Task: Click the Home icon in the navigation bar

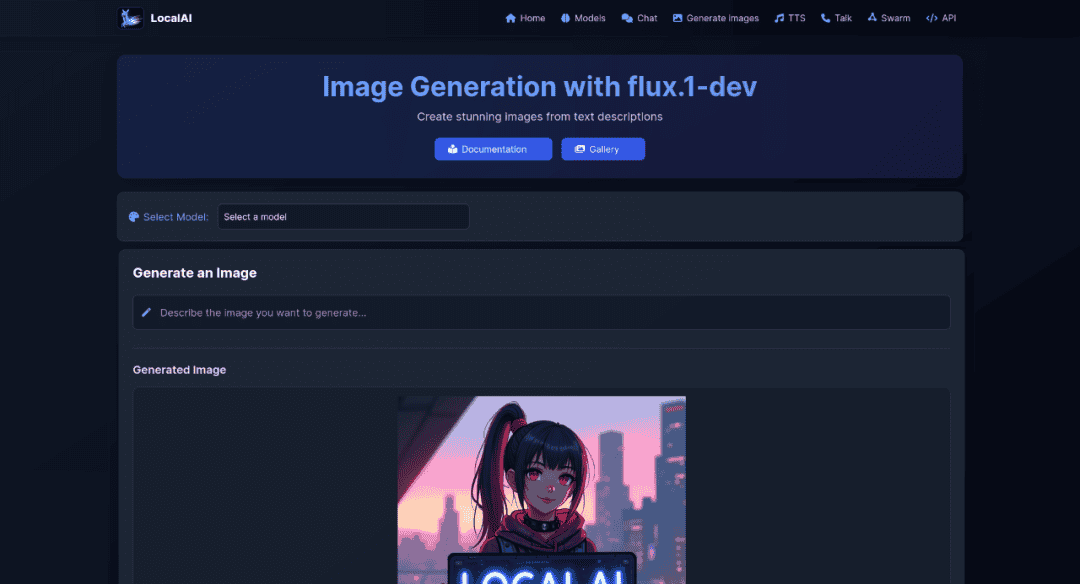Action: coord(509,17)
